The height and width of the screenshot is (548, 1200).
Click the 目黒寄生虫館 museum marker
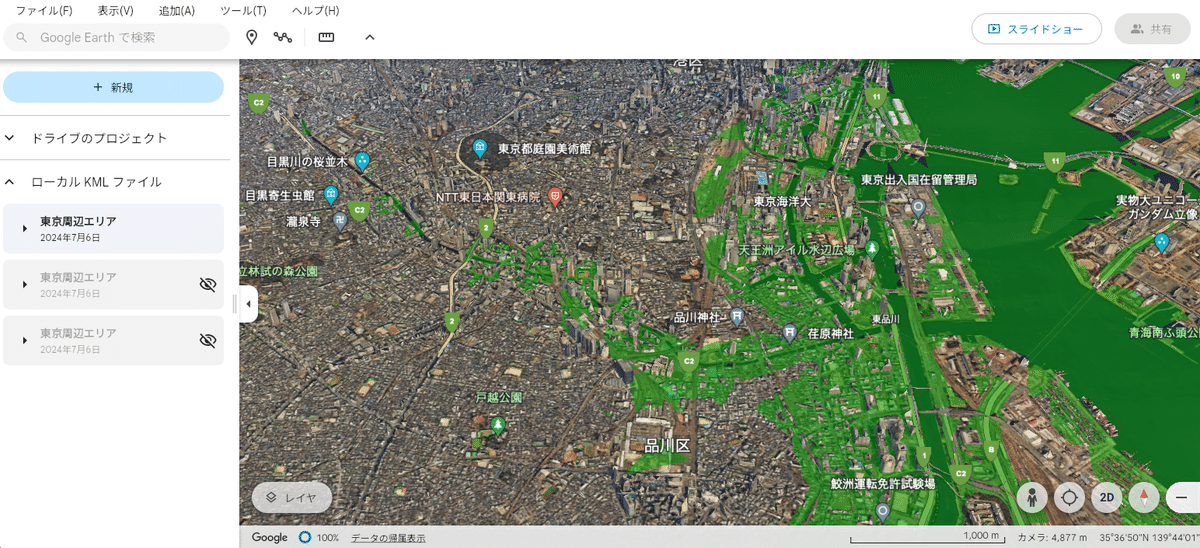(331, 195)
